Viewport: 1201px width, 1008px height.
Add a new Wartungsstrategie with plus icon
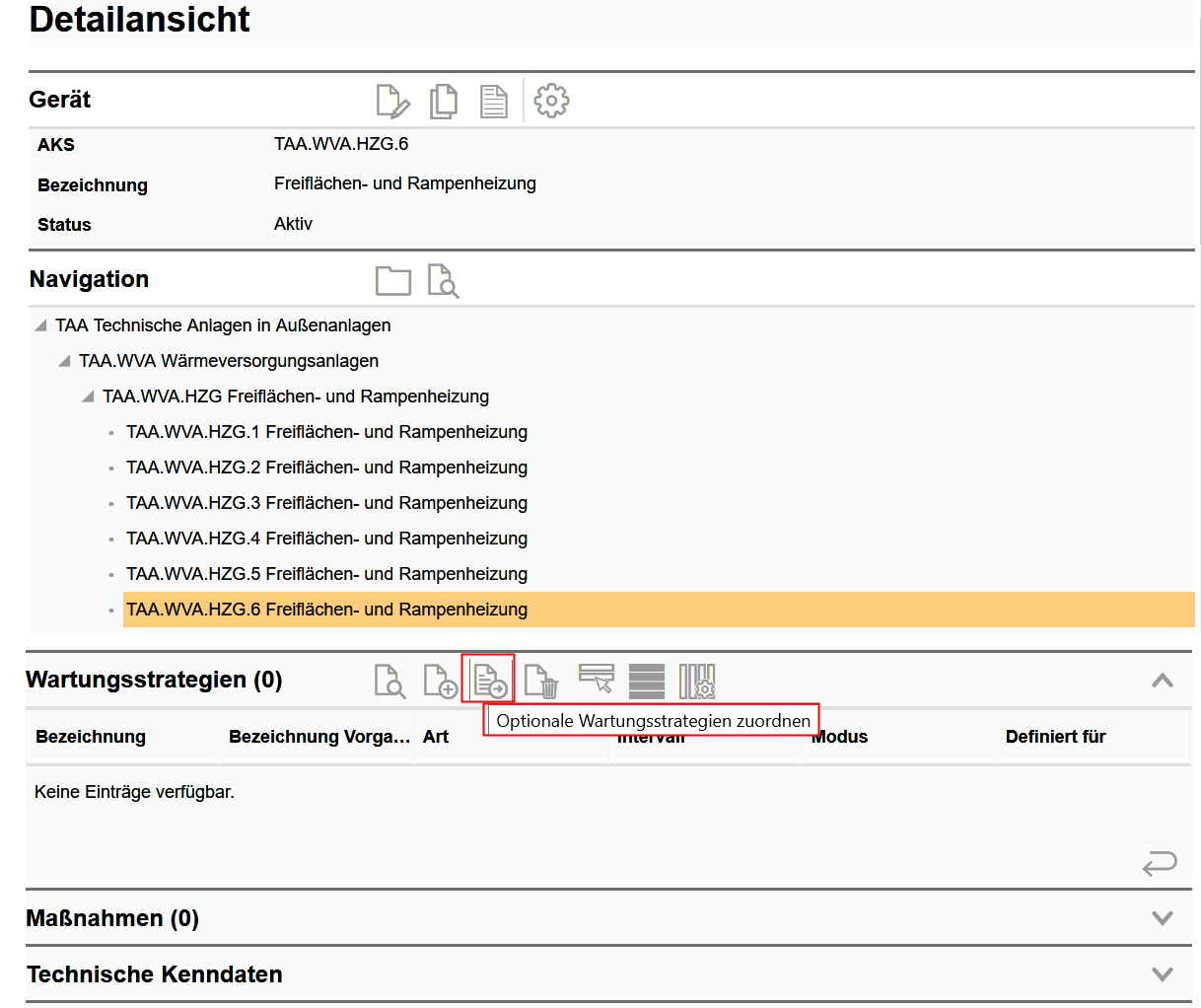click(x=439, y=681)
